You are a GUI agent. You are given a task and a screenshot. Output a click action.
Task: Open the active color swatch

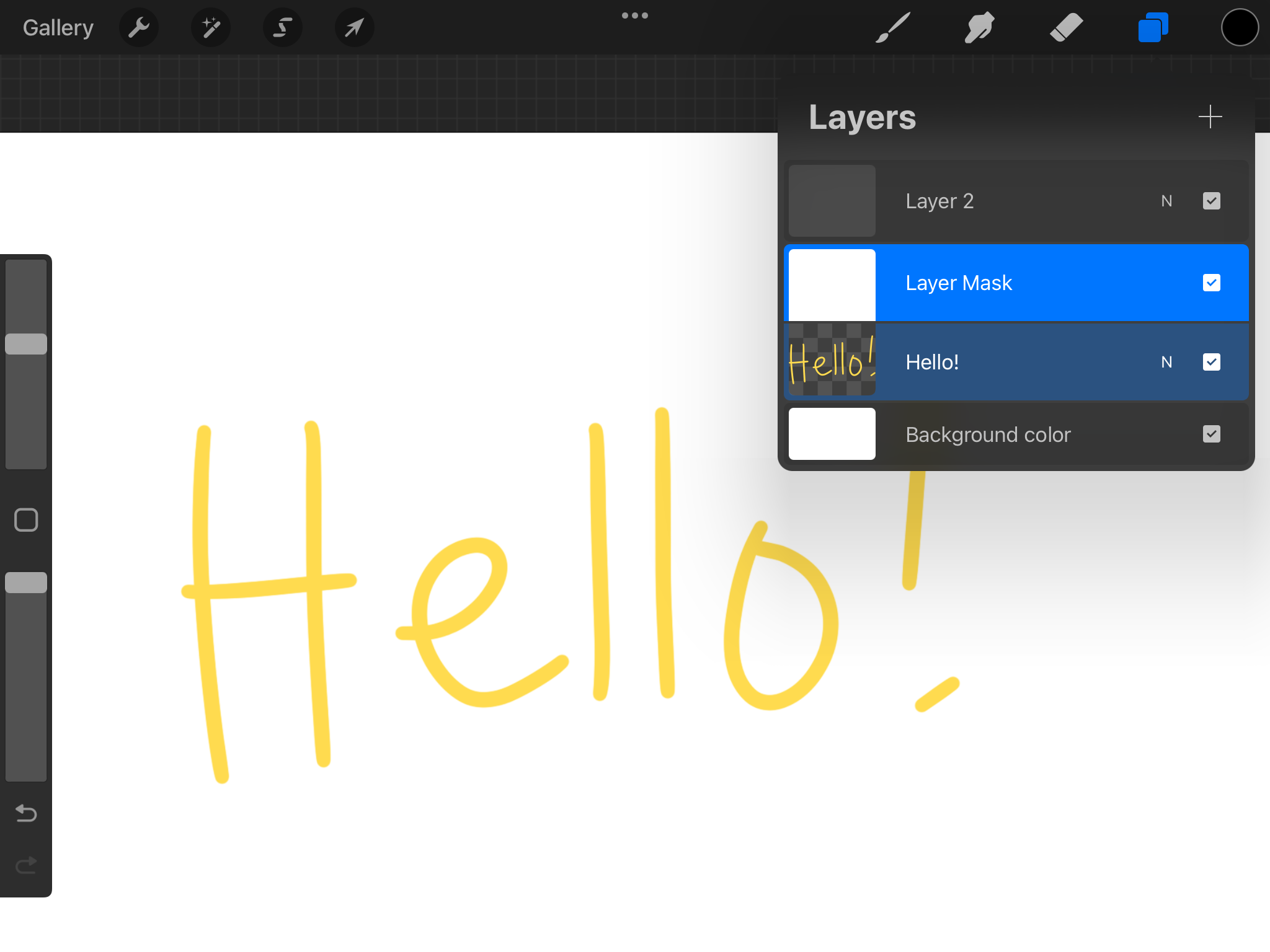pyautogui.click(x=1240, y=28)
